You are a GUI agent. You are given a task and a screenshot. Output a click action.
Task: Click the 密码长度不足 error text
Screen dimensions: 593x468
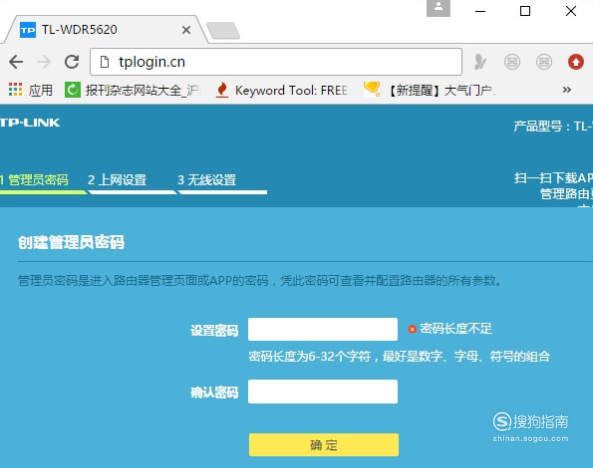point(456,329)
